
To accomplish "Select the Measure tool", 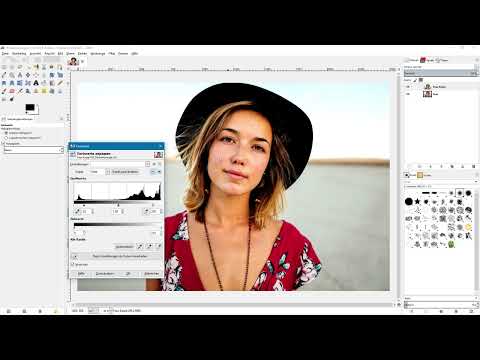I will 20,75.
